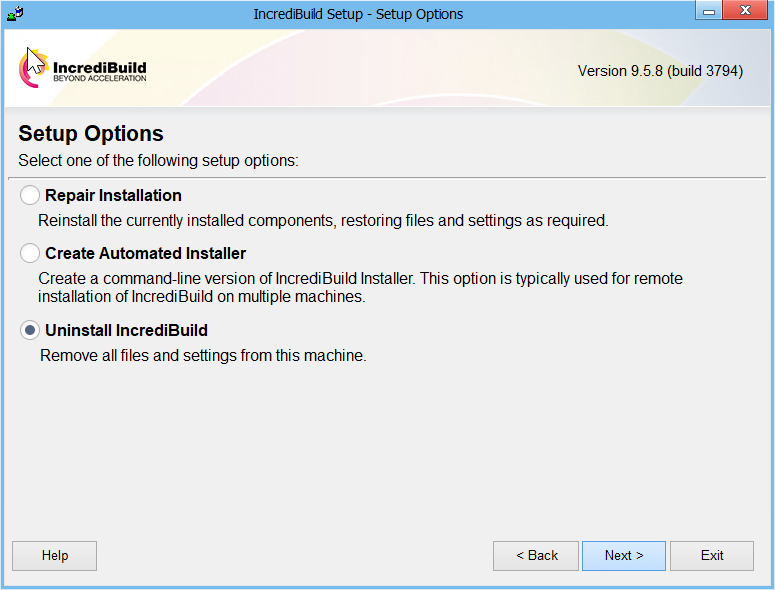
Task: Click the command-line installer description text
Action: [x=360, y=288]
